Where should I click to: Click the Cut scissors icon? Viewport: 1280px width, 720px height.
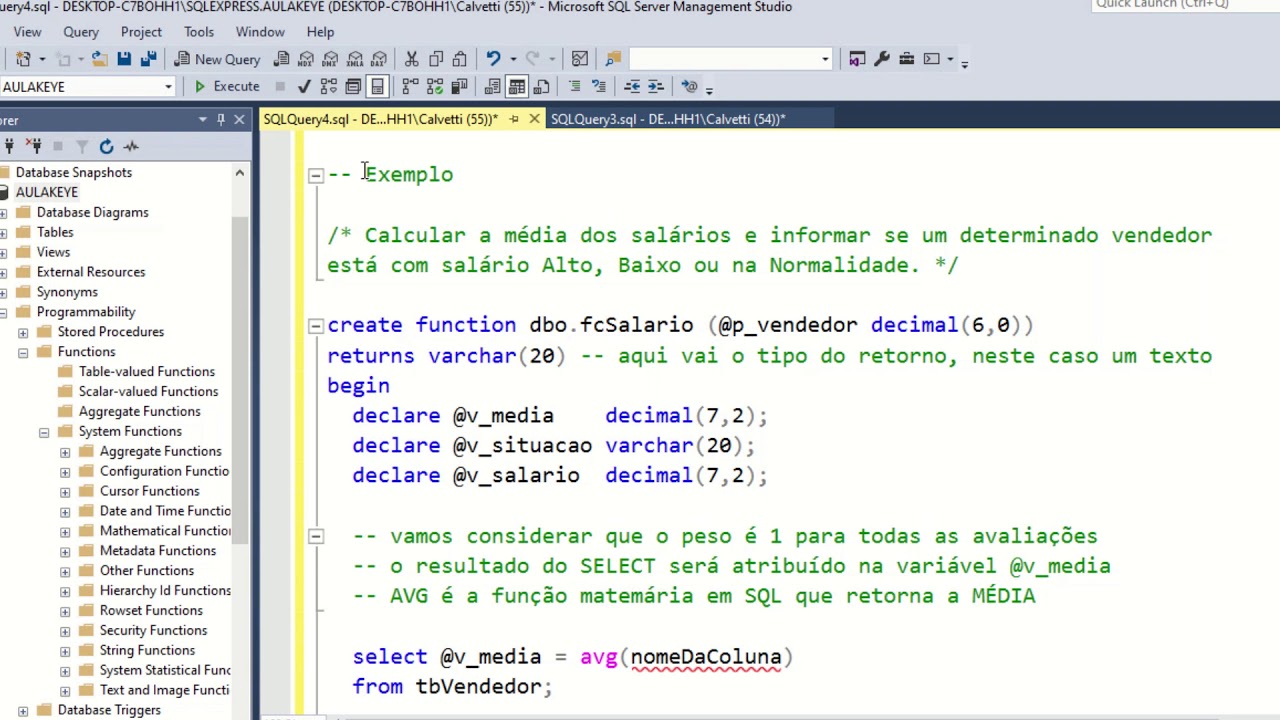pos(412,59)
